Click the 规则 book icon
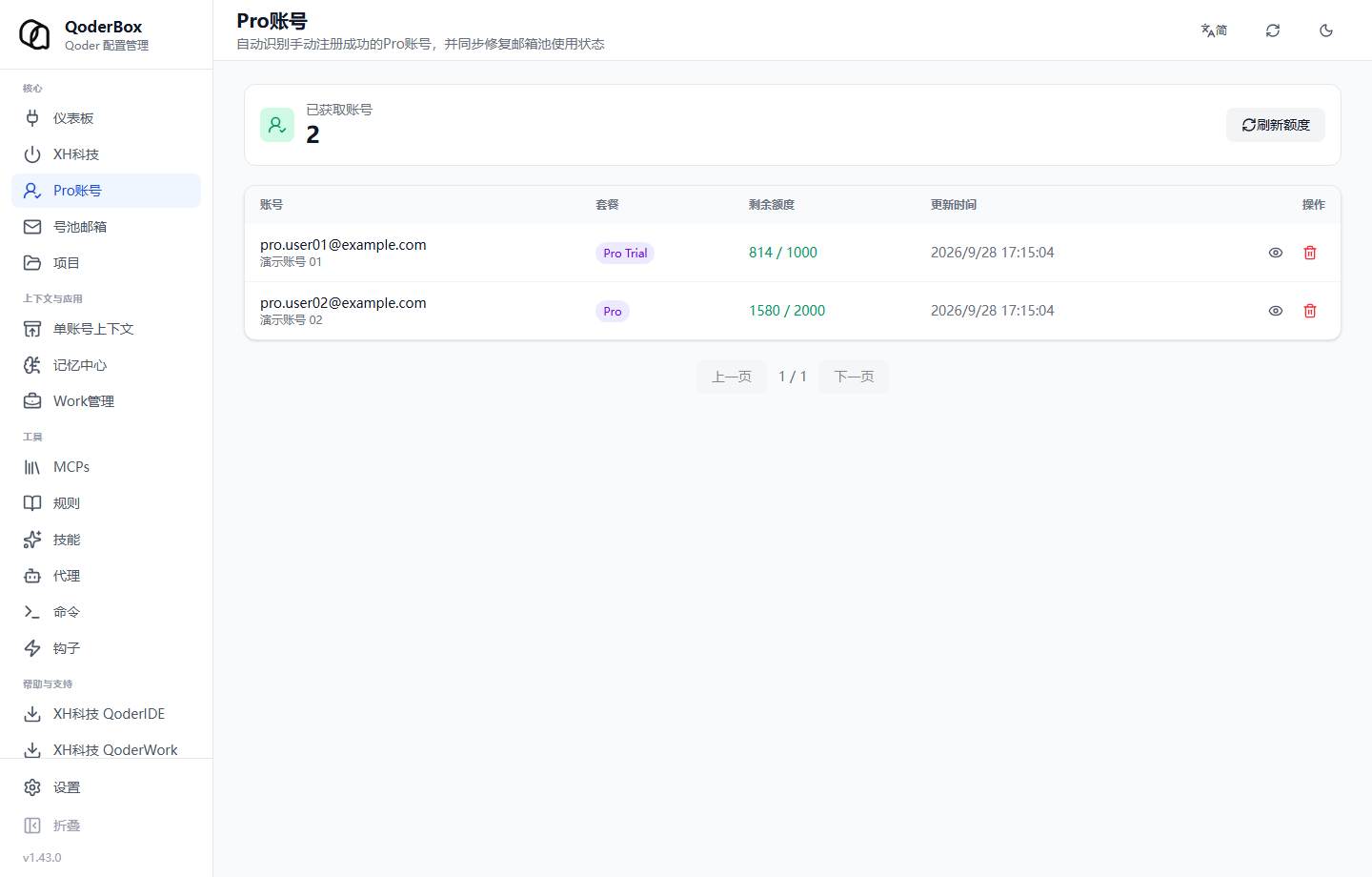 (x=32, y=503)
